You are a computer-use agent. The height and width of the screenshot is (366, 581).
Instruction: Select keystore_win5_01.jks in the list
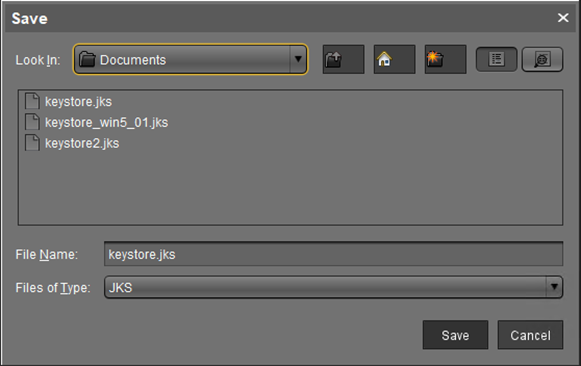pyautogui.click(x=106, y=122)
